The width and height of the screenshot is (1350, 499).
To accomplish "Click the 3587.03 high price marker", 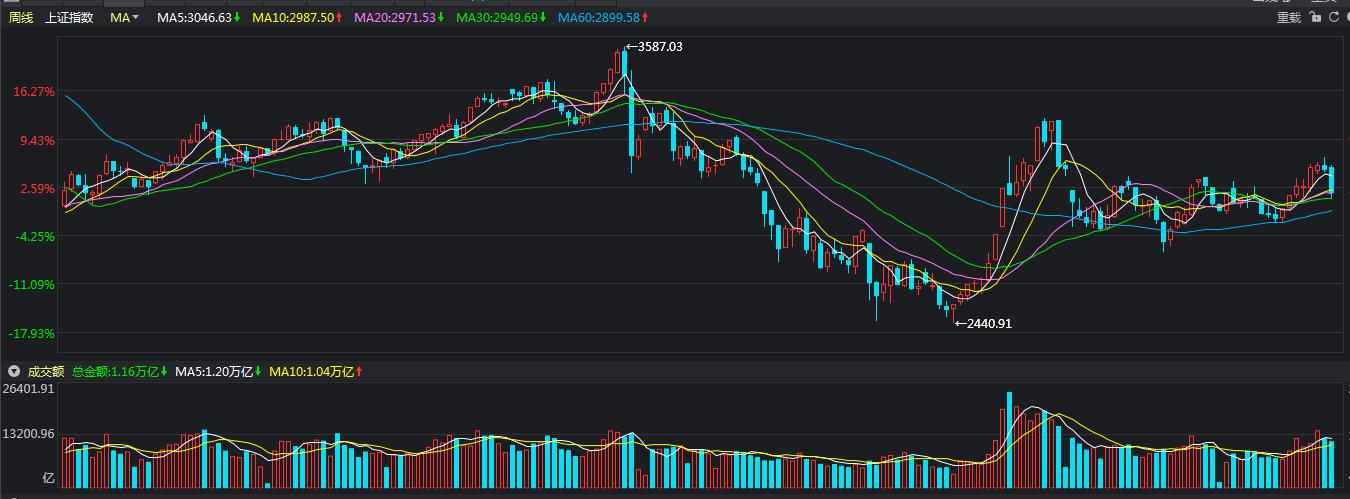I will pos(659,47).
